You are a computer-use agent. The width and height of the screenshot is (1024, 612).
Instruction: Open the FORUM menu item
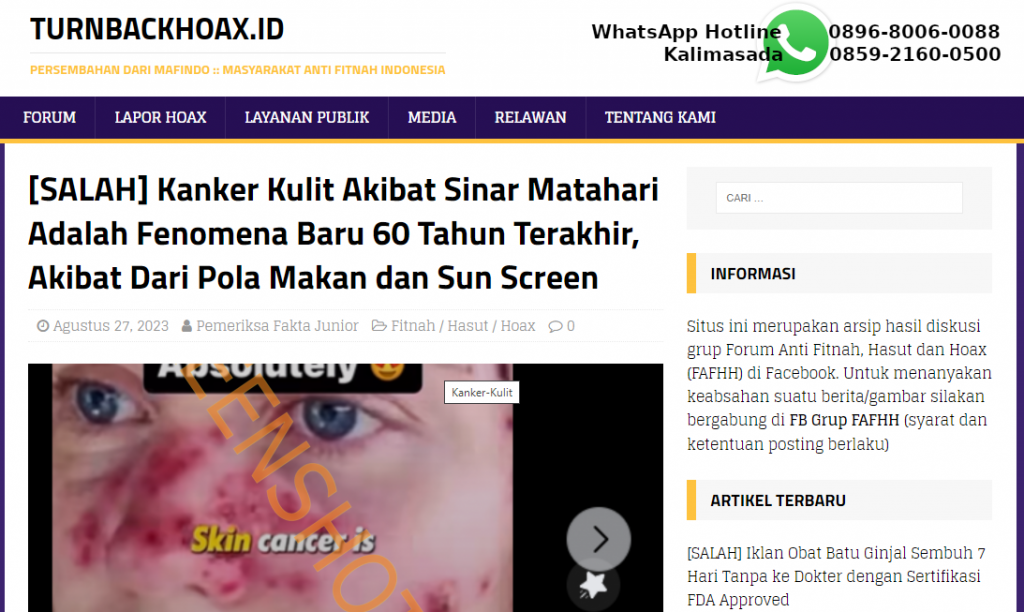50,118
